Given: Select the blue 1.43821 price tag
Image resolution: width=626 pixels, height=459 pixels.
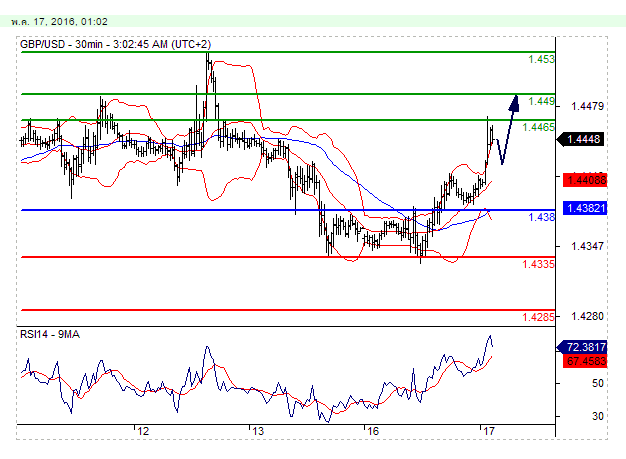Looking at the screenshot, I should (581, 208).
